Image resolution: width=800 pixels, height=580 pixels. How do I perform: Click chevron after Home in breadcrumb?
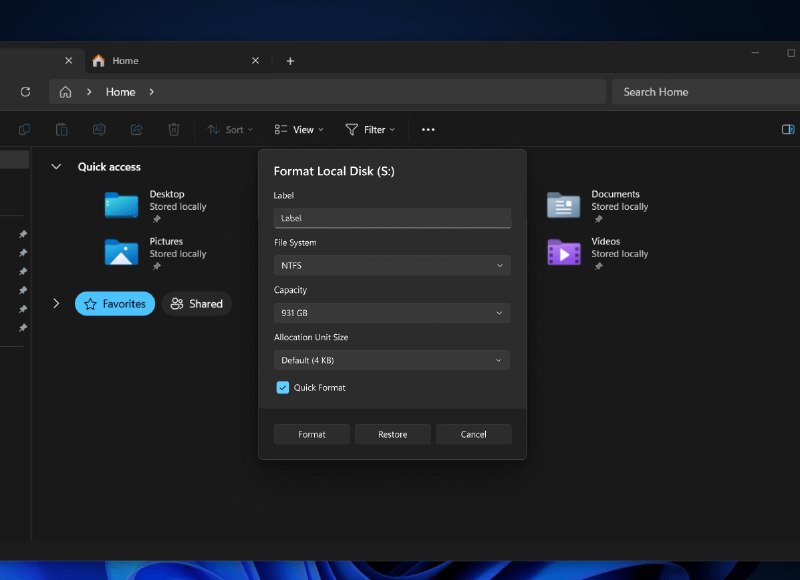tap(152, 92)
